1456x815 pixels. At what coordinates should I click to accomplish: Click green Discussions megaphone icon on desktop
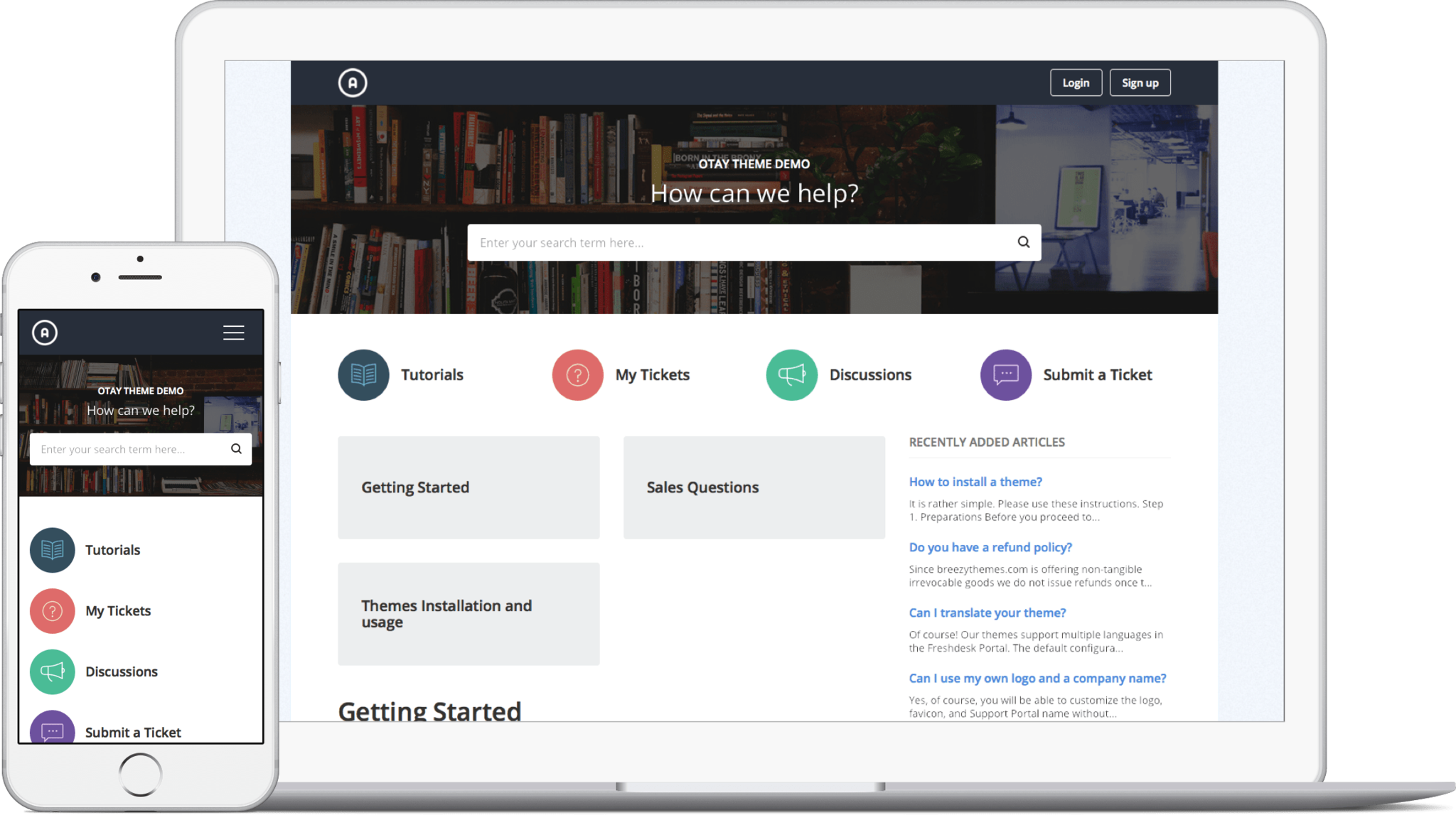[x=791, y=375]
